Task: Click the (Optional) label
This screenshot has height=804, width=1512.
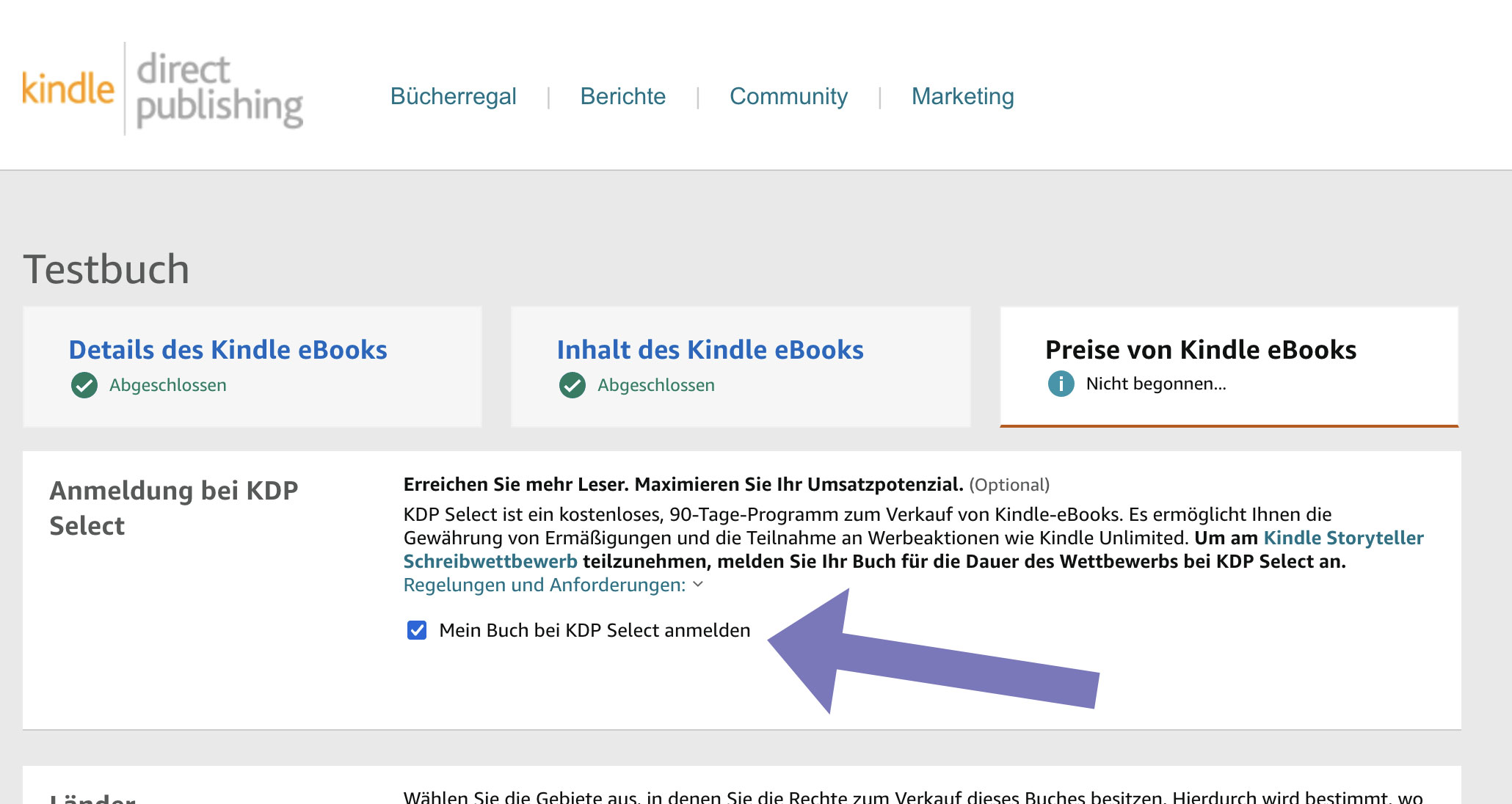Action: [1009, 485]
